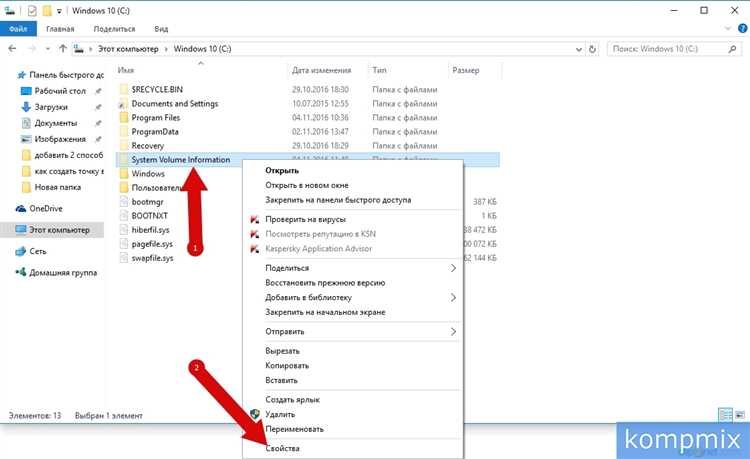Viewport: 750px width, 459px height.
Task: Click the up-arrow navigation button
Action: (x=64, y=48)
